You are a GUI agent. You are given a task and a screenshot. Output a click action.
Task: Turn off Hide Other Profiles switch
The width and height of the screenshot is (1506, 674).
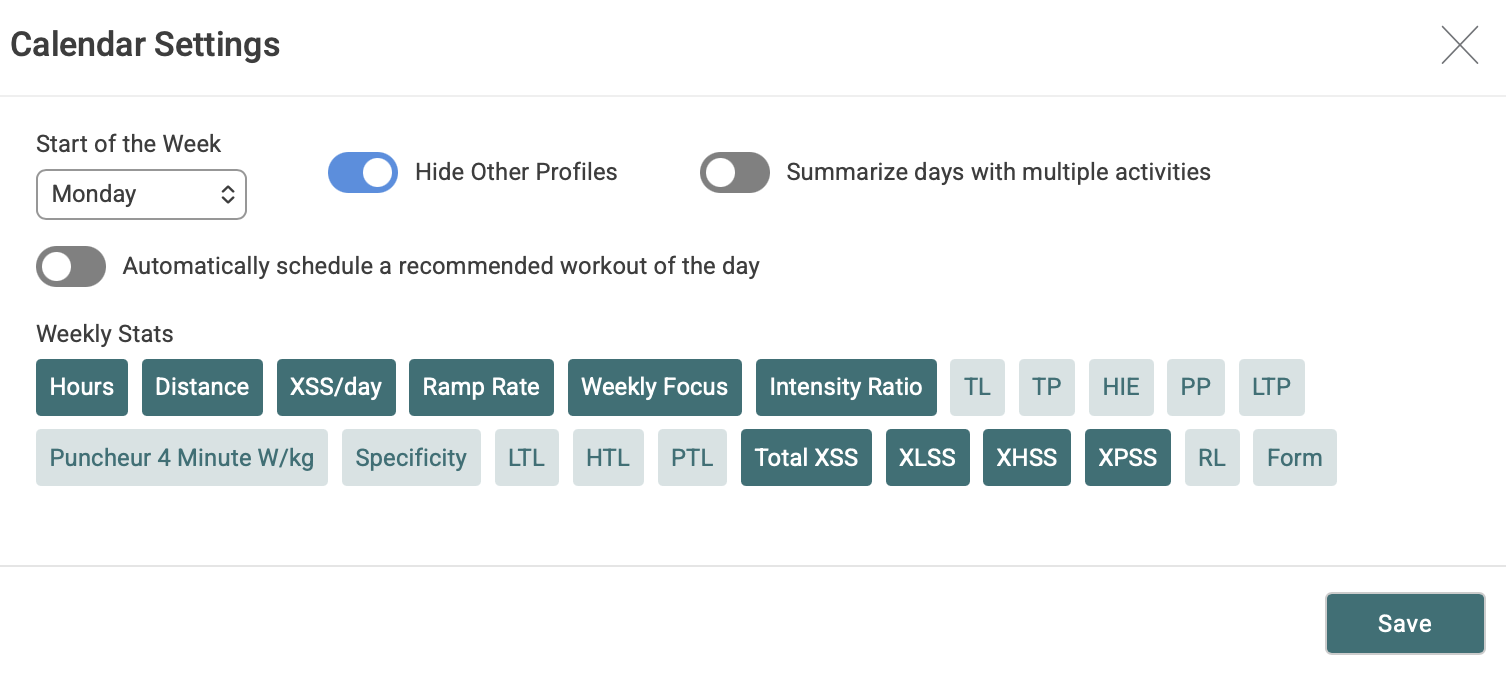[x=362, y=172]
